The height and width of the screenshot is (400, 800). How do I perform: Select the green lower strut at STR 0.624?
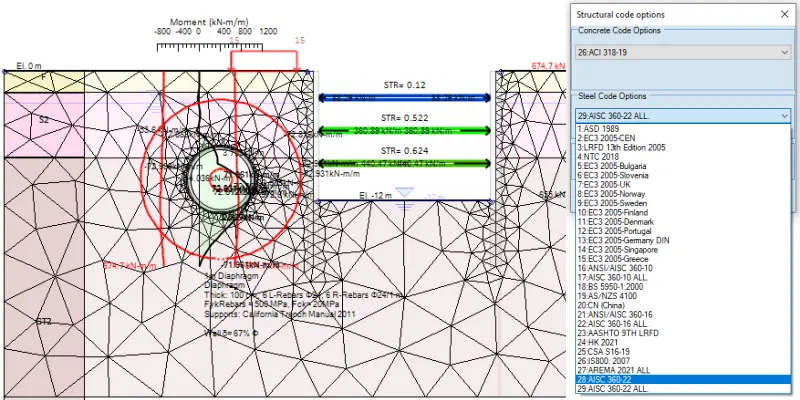(405, 164)
